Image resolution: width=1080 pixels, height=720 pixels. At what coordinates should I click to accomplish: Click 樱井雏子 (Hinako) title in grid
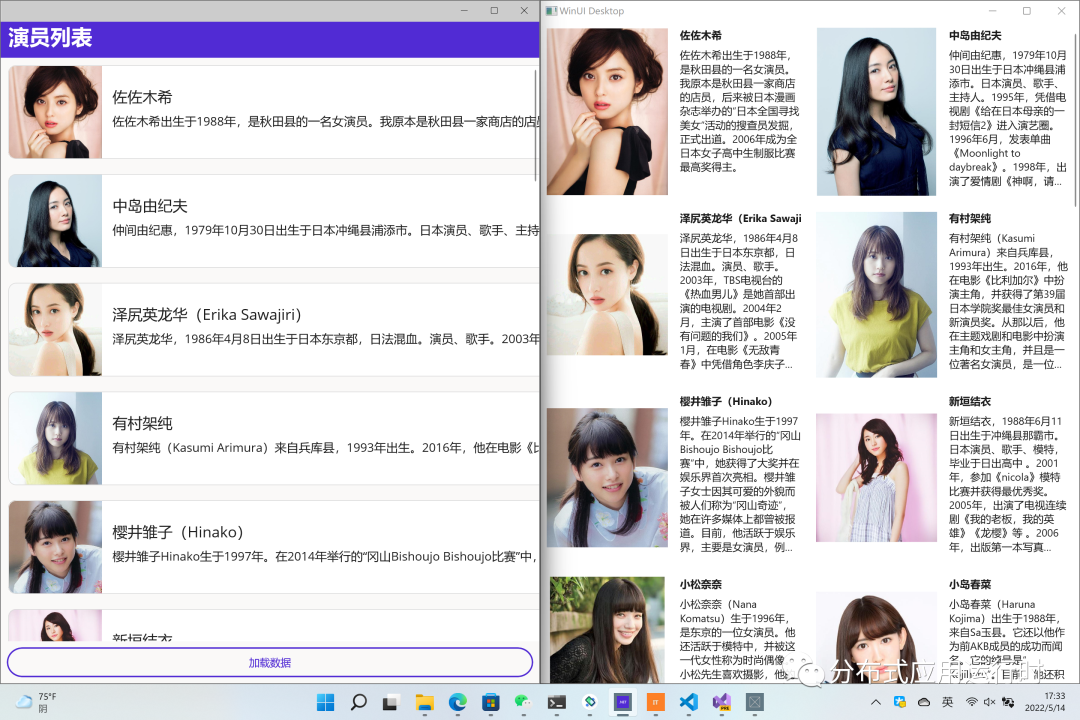click(x=725, y=401)
